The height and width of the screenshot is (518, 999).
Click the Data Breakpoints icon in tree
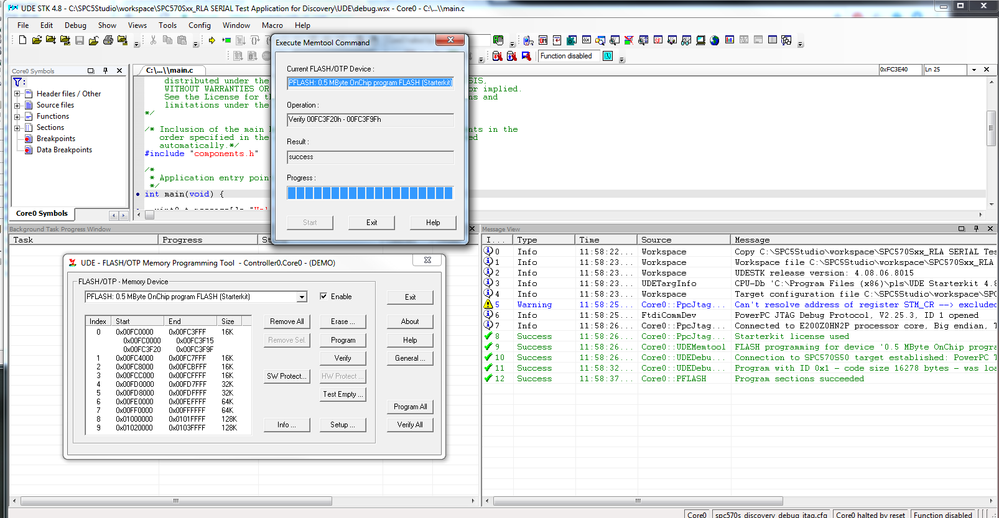(x=28, y=150)
